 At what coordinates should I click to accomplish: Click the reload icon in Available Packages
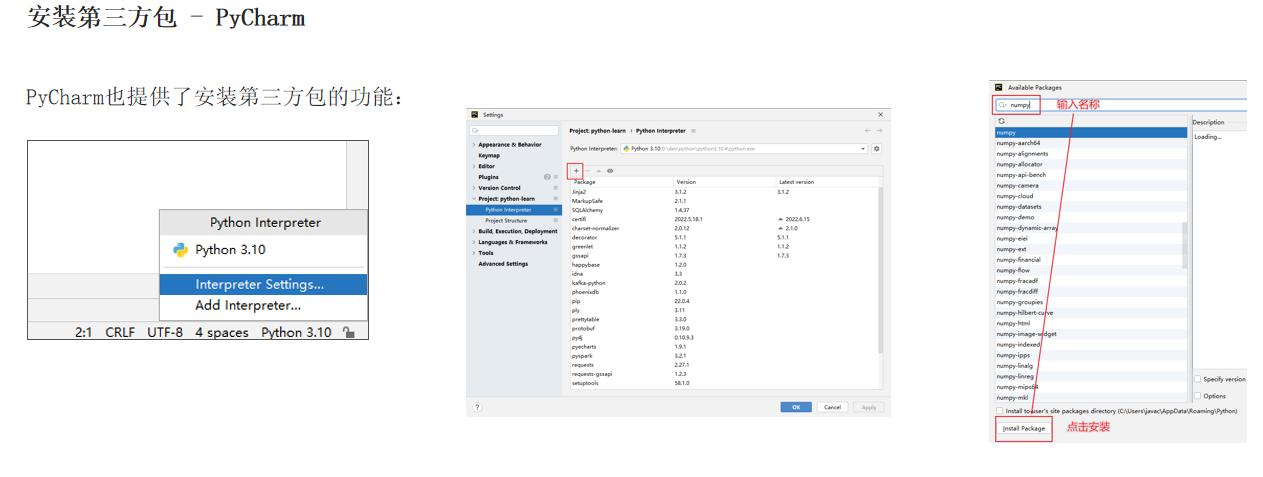(1001, 121)
